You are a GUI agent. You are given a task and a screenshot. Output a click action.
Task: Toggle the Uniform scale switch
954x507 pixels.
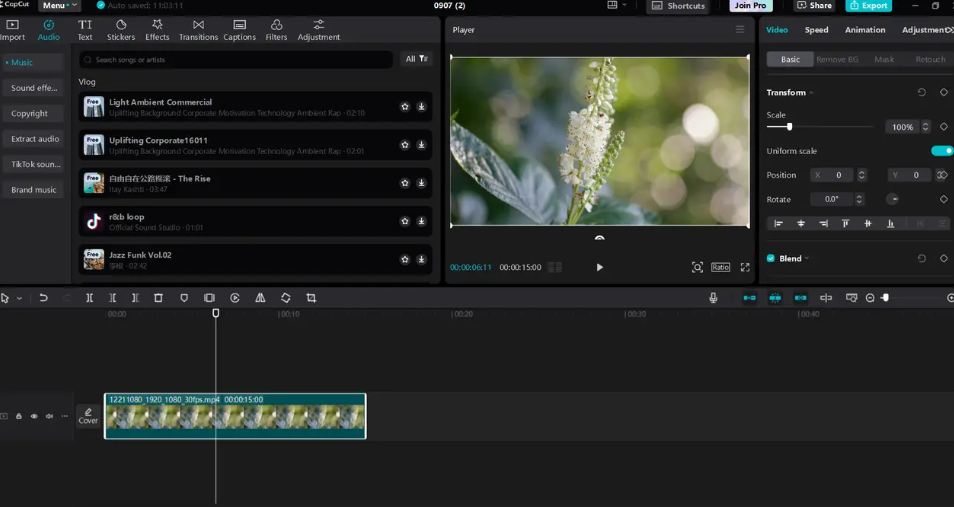click(x=941, y=151)
